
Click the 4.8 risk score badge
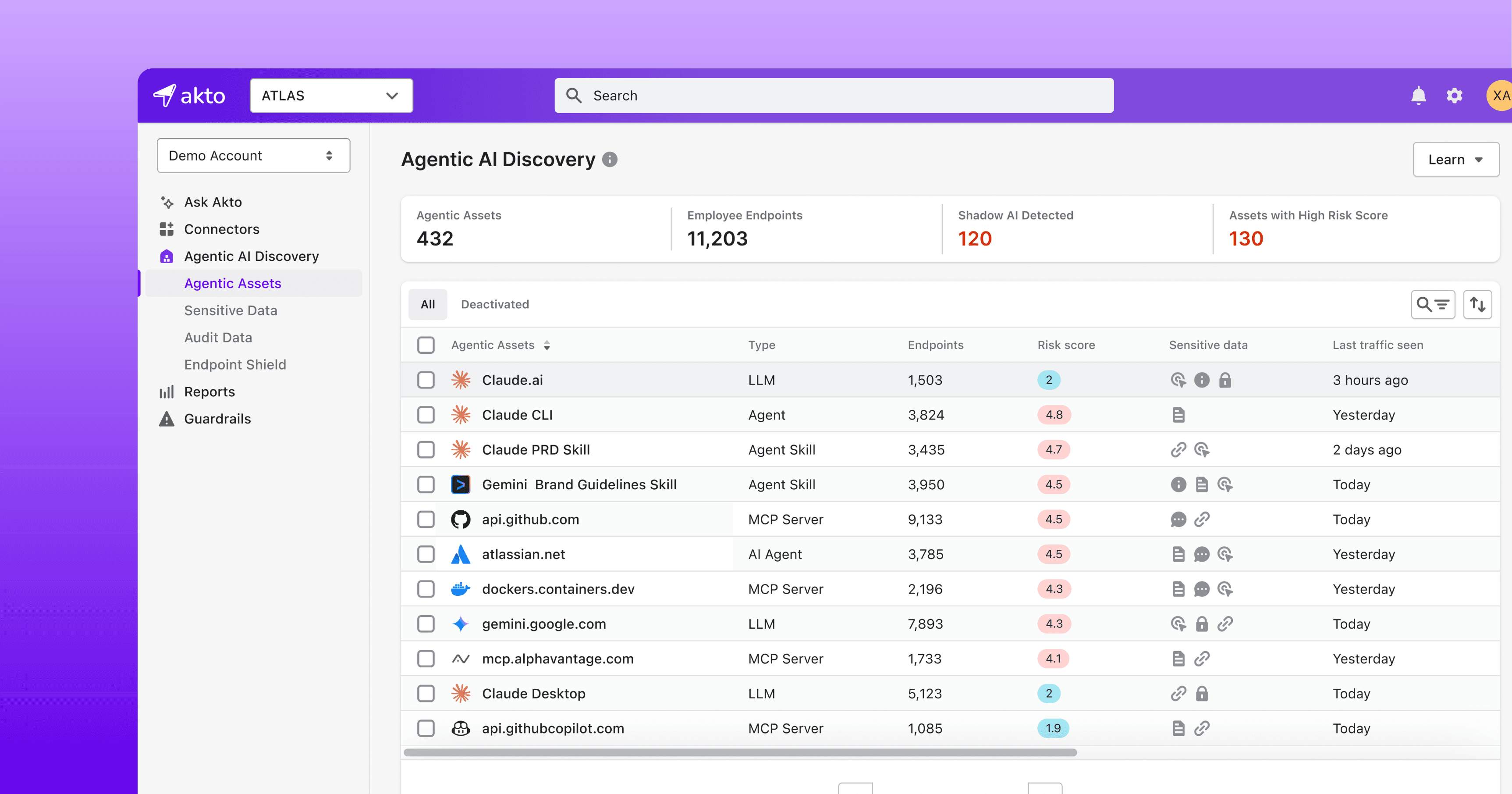(1054, 415)
